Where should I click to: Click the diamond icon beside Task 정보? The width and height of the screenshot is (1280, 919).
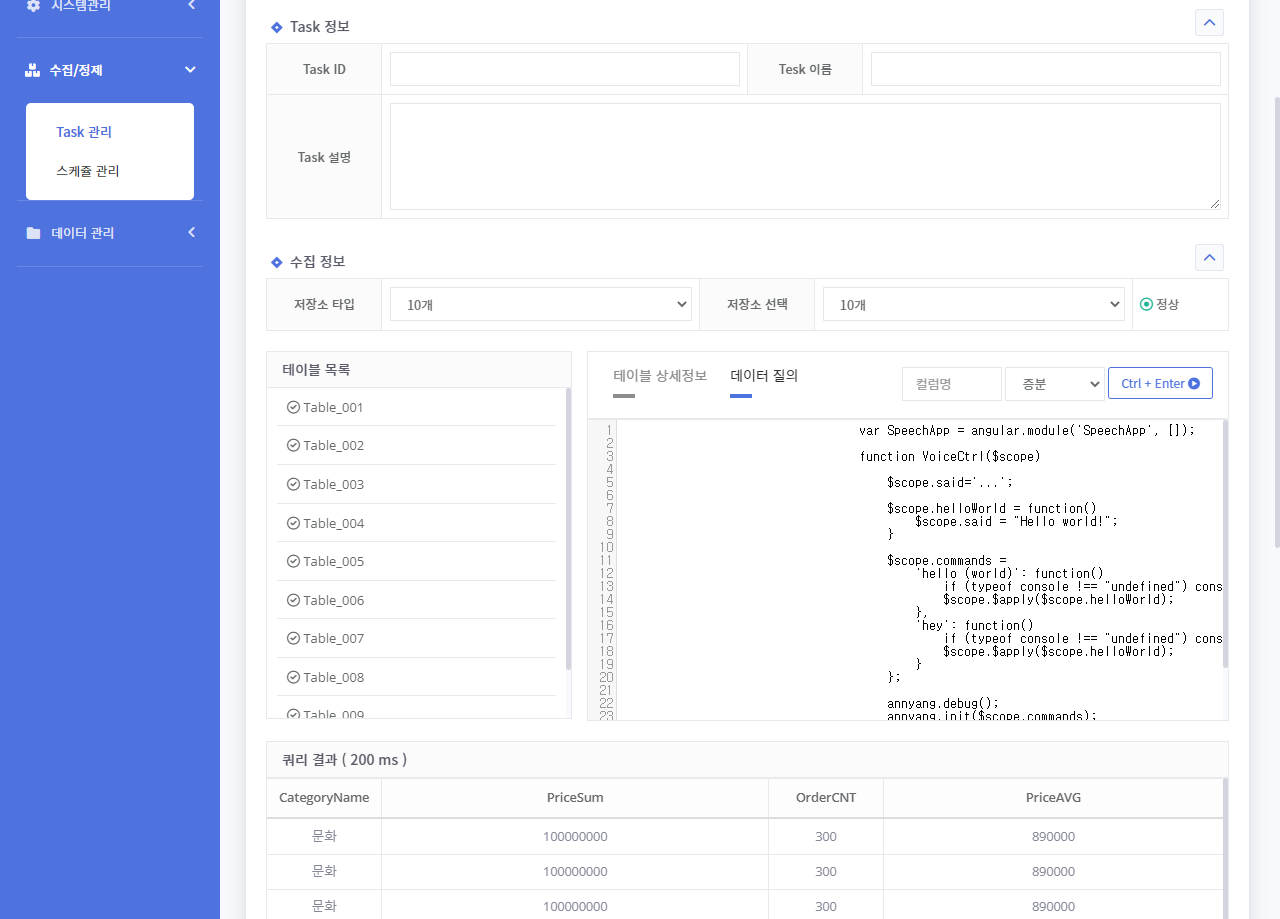tap(277, 27)
